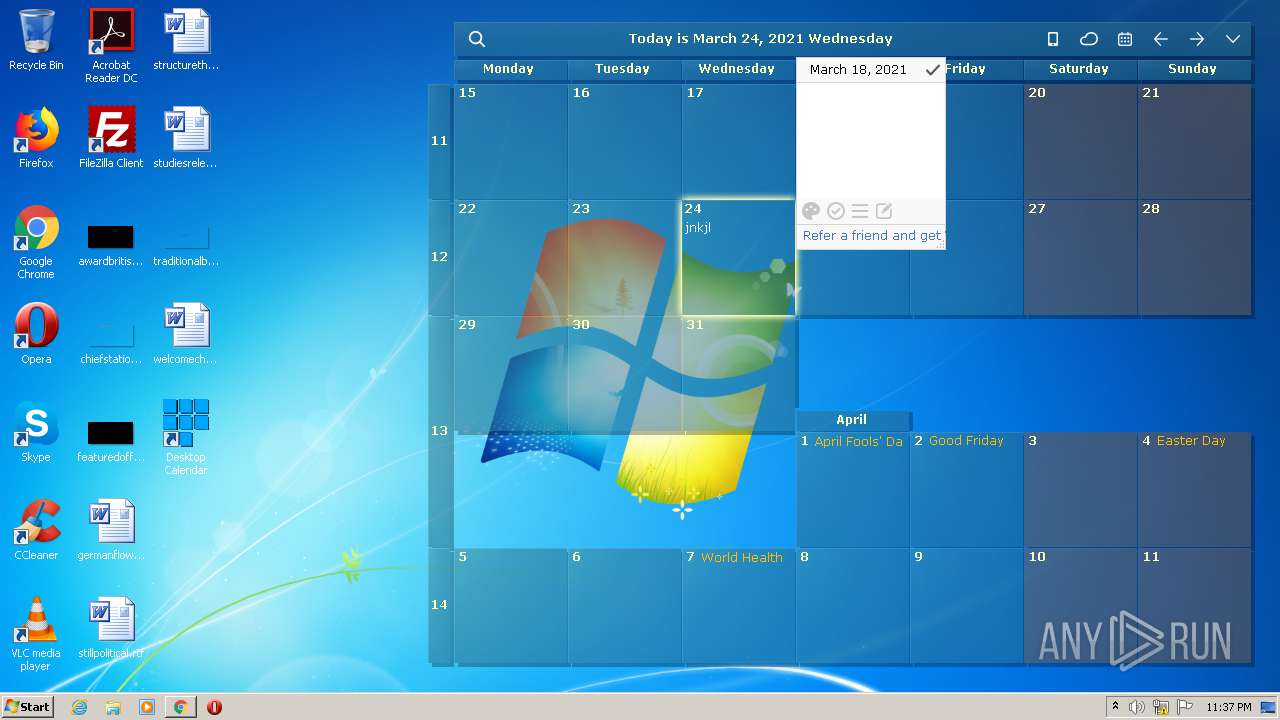Open the note list format icon
Viewport: 1280px width, 720px height.
coord(860,211)
